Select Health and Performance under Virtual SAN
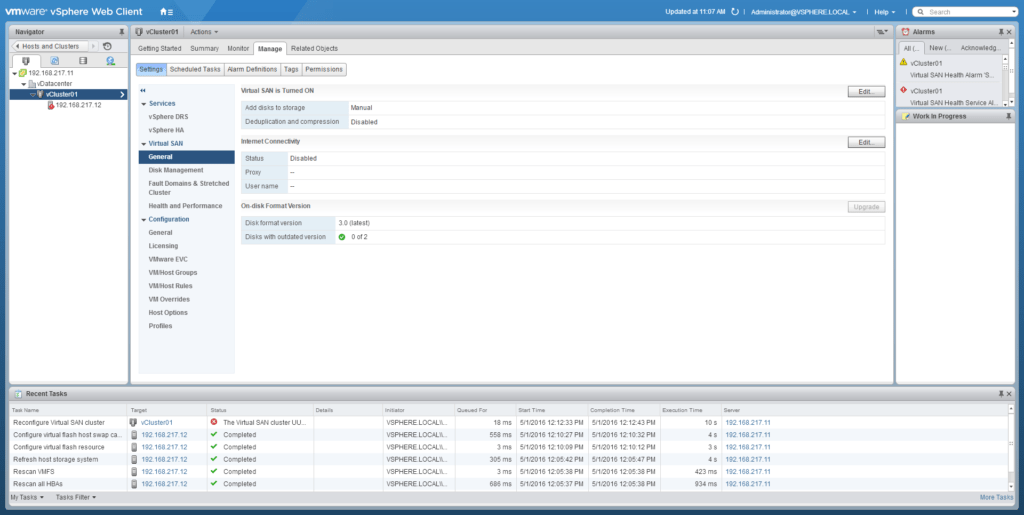The width and height of the screenshot is (1024, 515). tap(186, 206)
